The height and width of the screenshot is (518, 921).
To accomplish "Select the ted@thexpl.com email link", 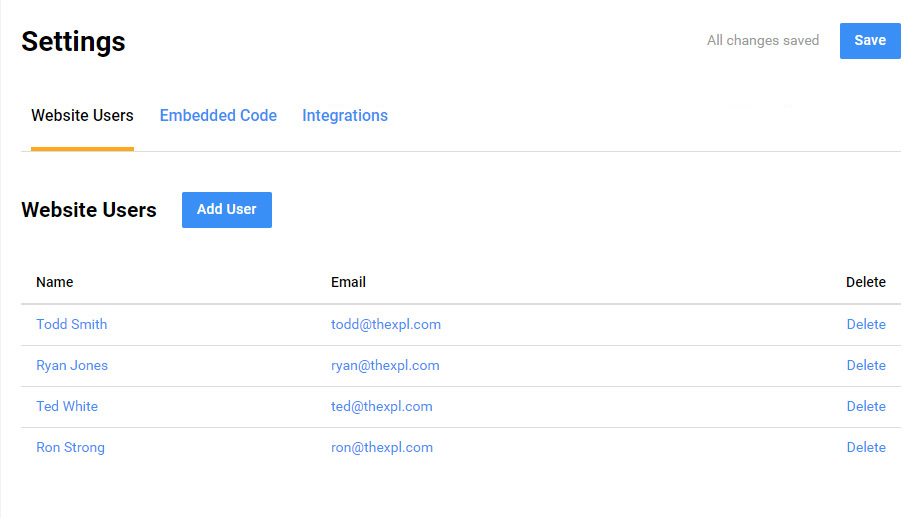I will click(x=382, y=407).
